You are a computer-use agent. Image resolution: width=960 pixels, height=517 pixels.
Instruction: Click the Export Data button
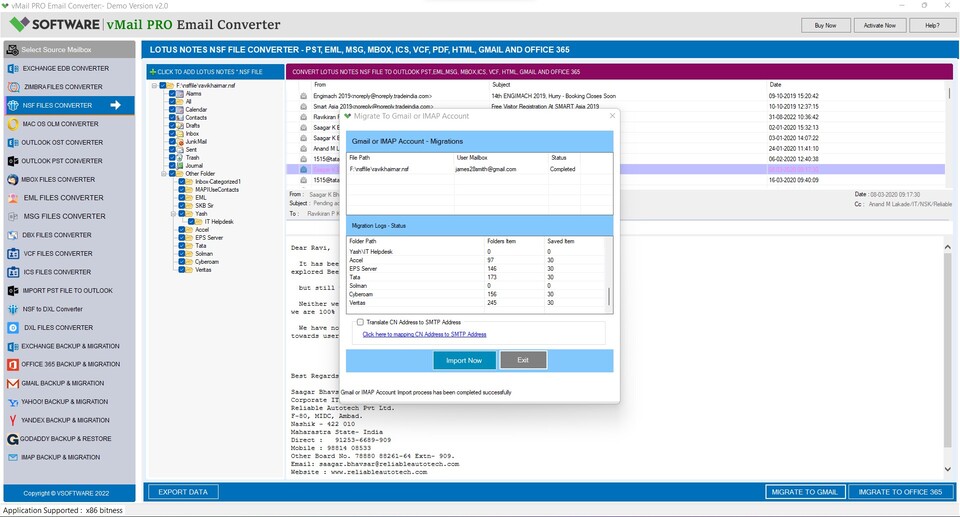(x=182, y=492)
